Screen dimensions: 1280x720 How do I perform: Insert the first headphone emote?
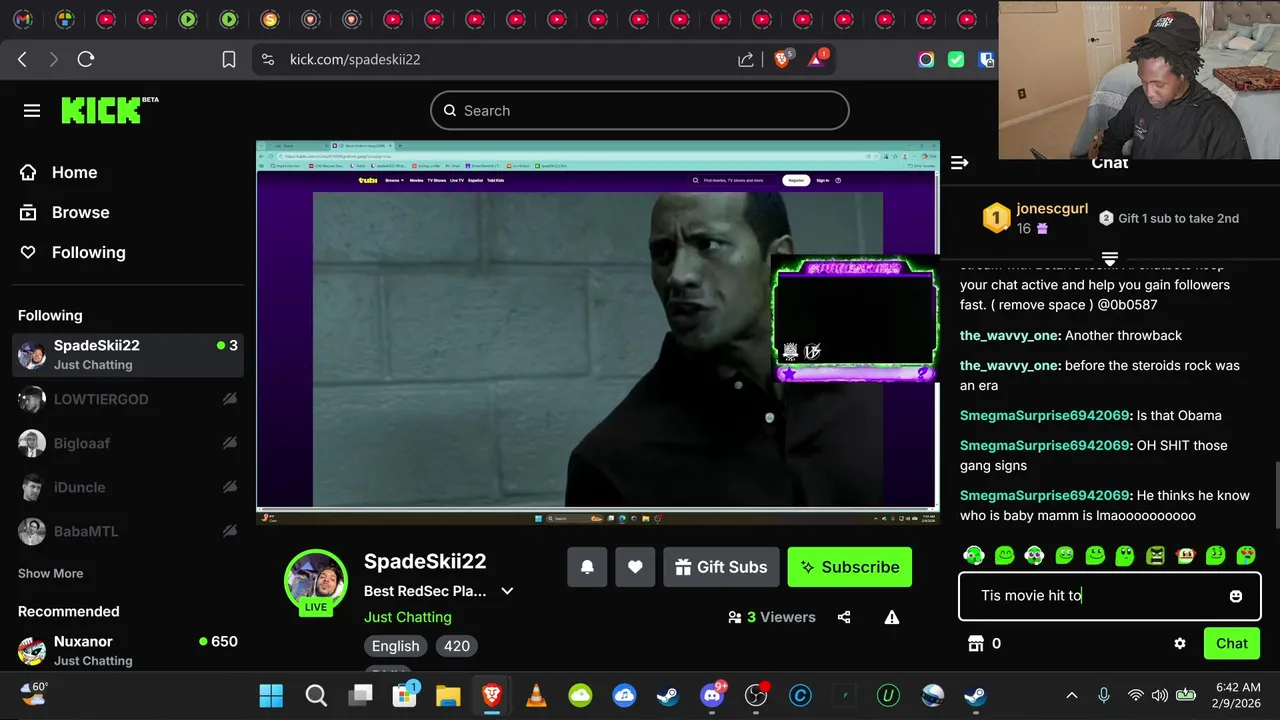[x=974, y=555]
